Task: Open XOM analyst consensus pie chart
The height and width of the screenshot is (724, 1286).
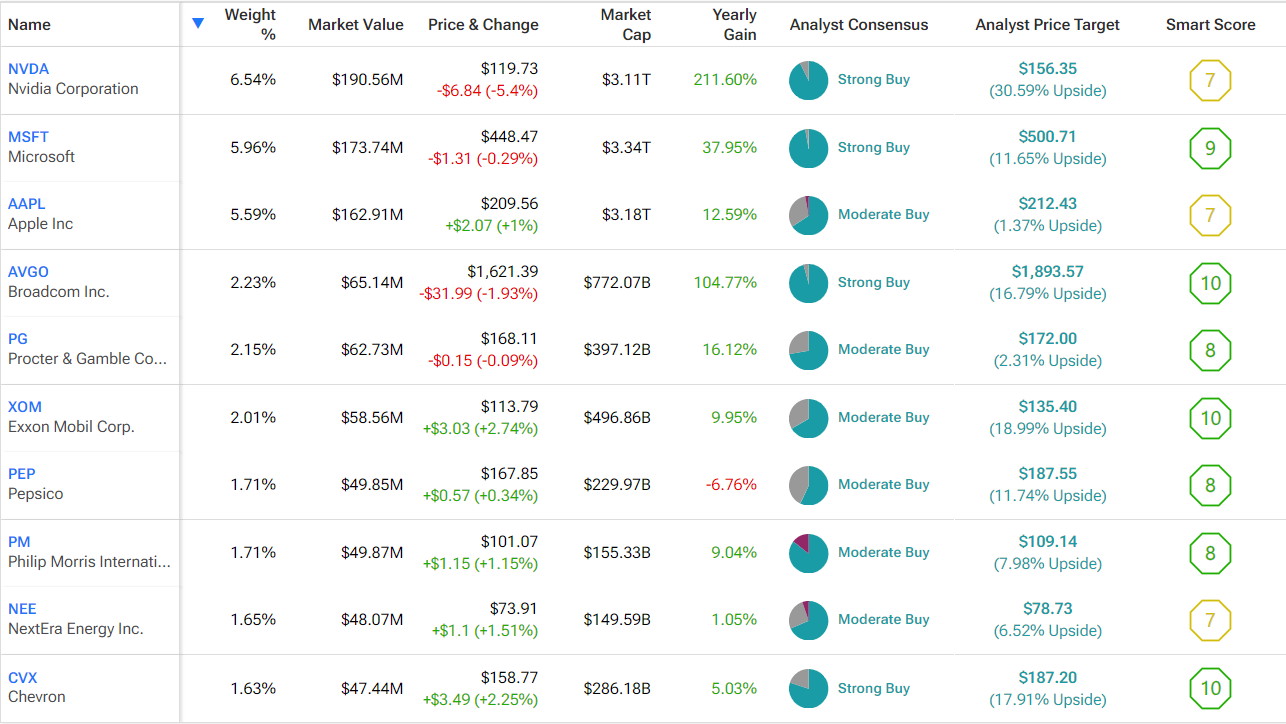Action: (x=808, y=418)
